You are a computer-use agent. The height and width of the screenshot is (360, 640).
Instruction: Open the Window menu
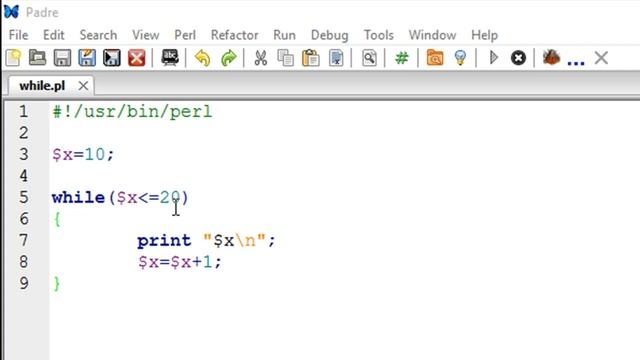[x=432, y=35]
